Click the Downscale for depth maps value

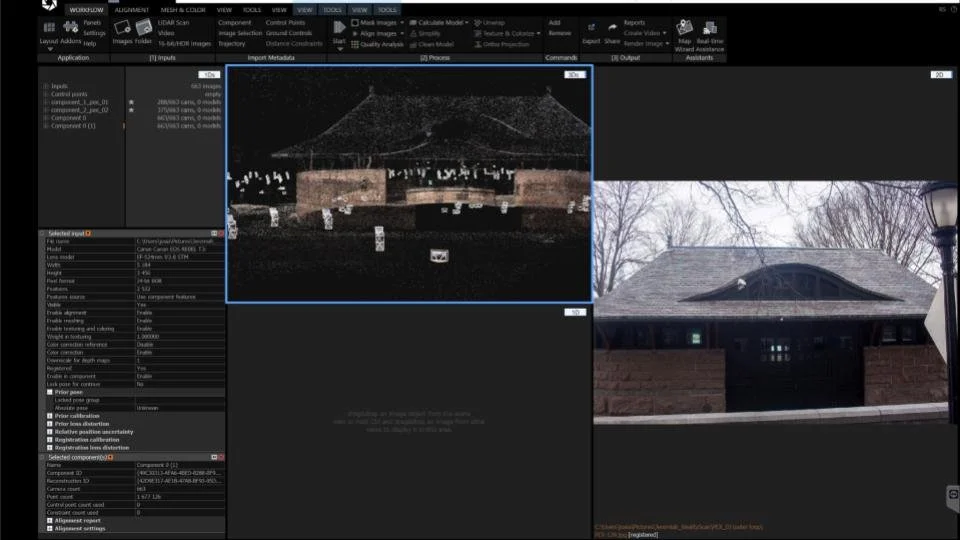pyautogui.click(x=179, y=361)
